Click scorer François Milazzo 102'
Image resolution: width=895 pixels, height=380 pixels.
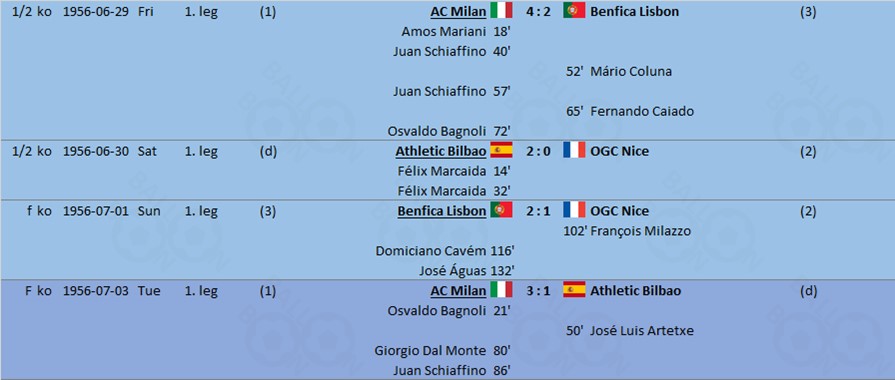pyautogui.click(x=627, y=231)
